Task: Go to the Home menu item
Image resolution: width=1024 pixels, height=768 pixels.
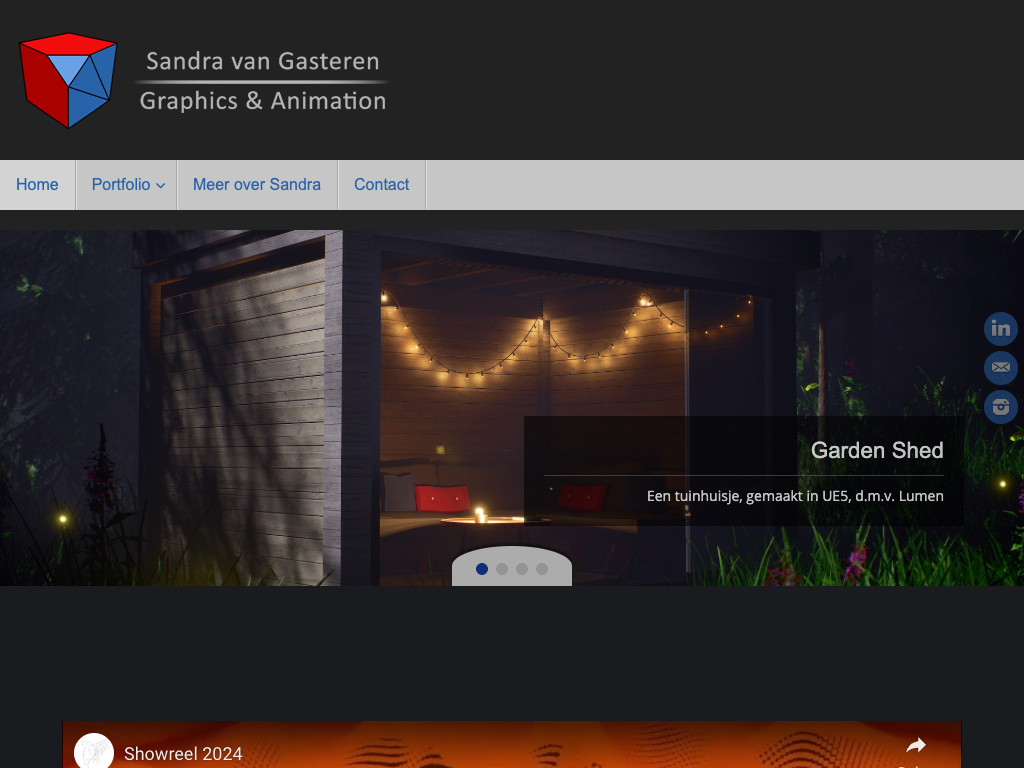Action: coord(37,185)
